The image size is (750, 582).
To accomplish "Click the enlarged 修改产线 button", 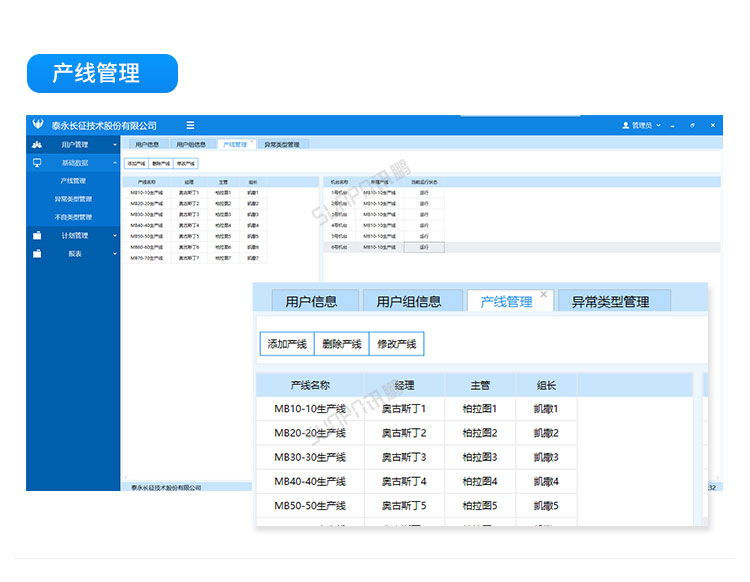I will click(x=397, y=344).
